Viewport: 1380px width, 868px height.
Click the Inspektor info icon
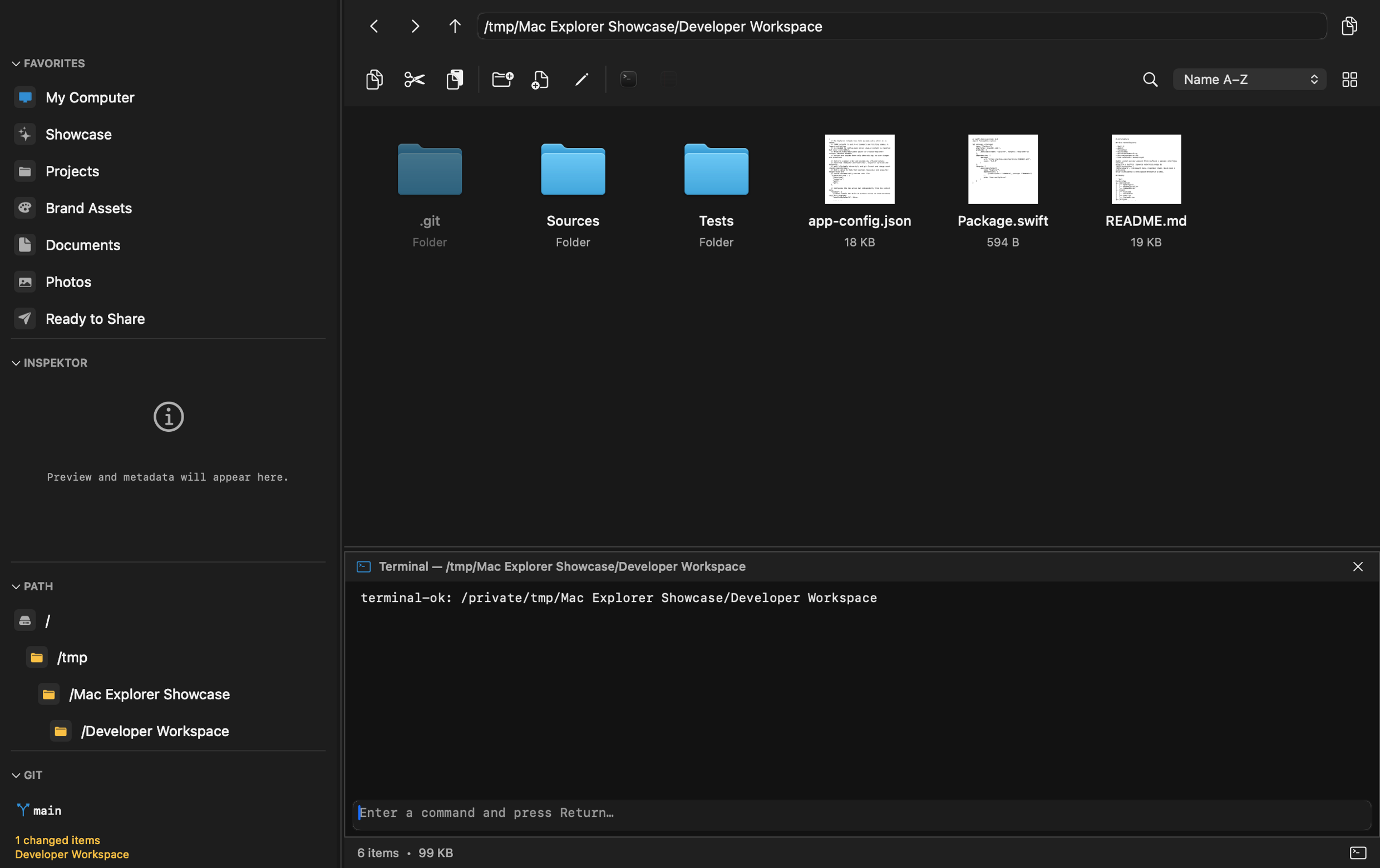(x=169, y=417)
